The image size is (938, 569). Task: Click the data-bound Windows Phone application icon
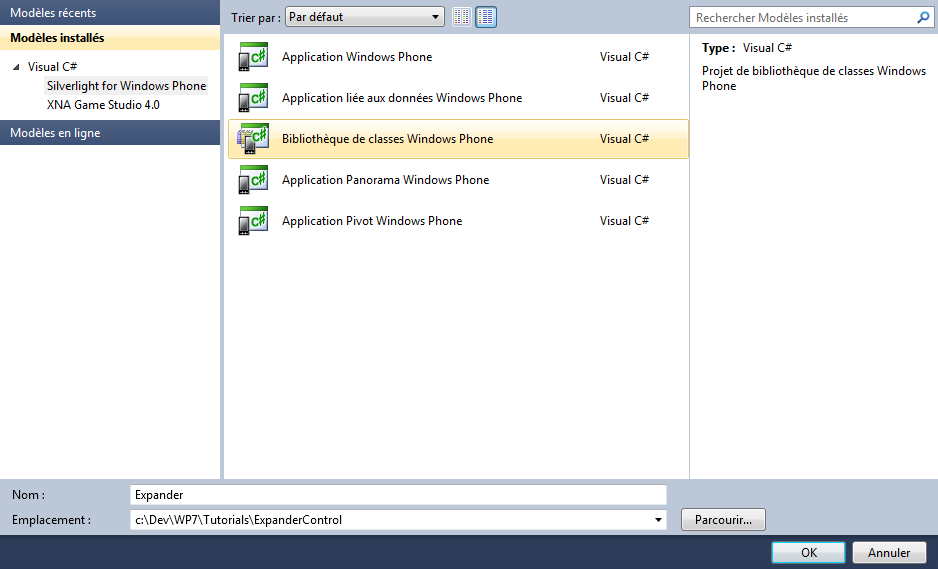(253, 99)
